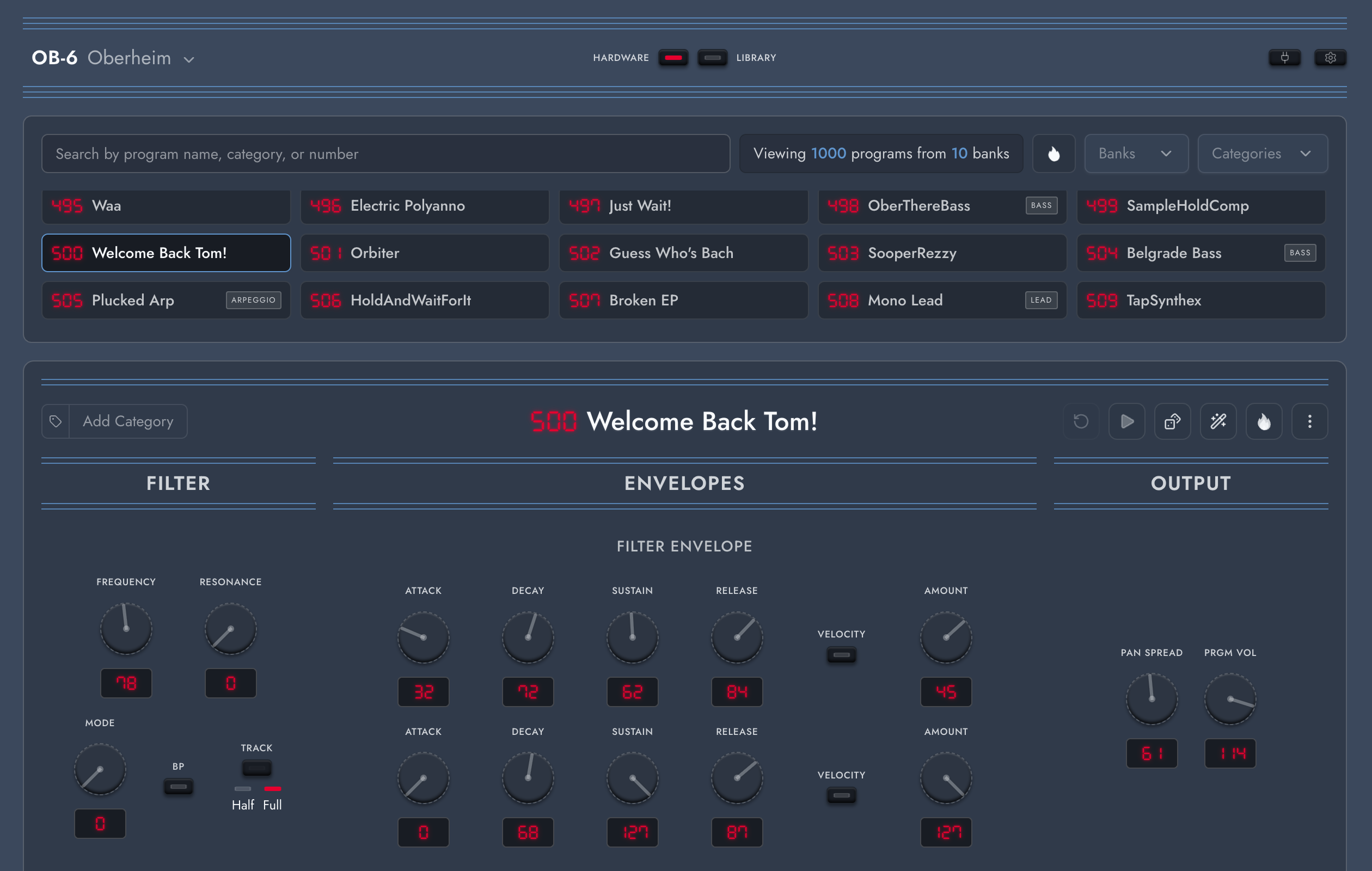The image size is (1372, 871).
Task: Click the Pan Spread value display 61
Action: 1151,753
